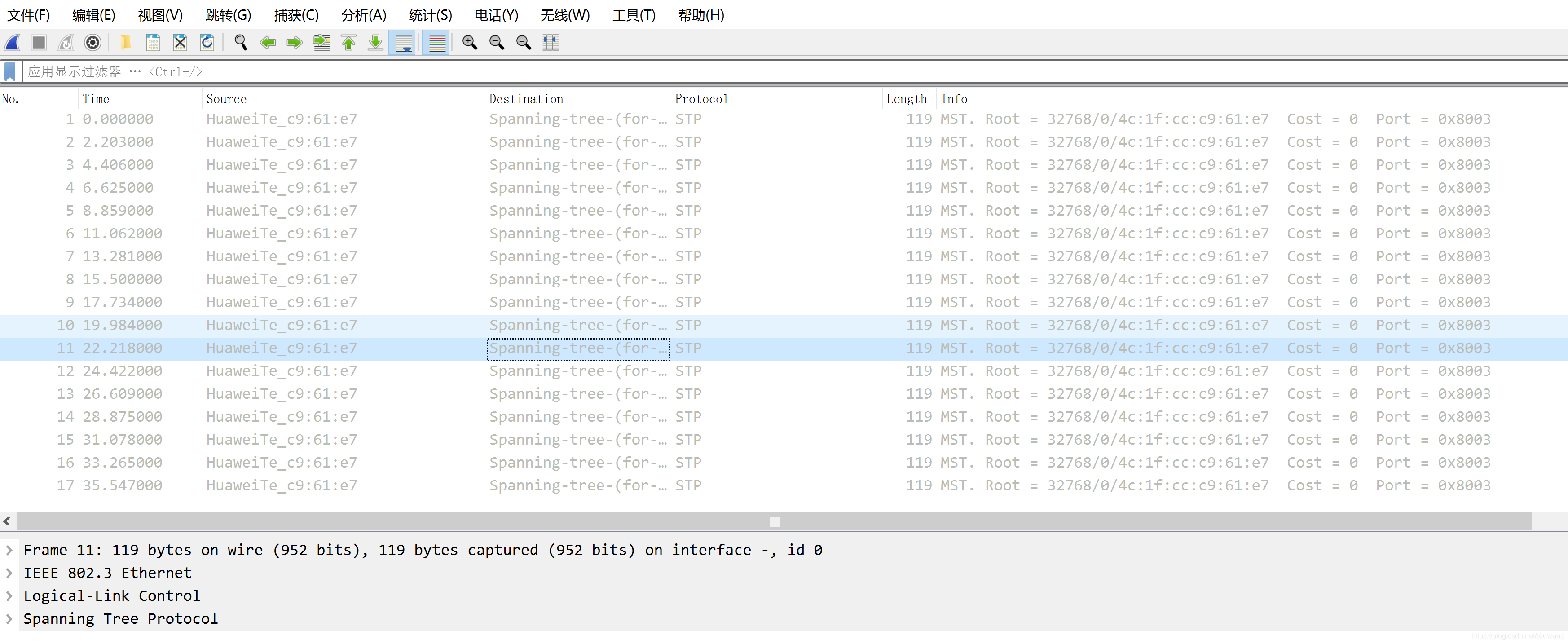Go forward to the next packet (right arrow)
The height and width of the screenshot is (644, 1568).
[x=295, y=43]
